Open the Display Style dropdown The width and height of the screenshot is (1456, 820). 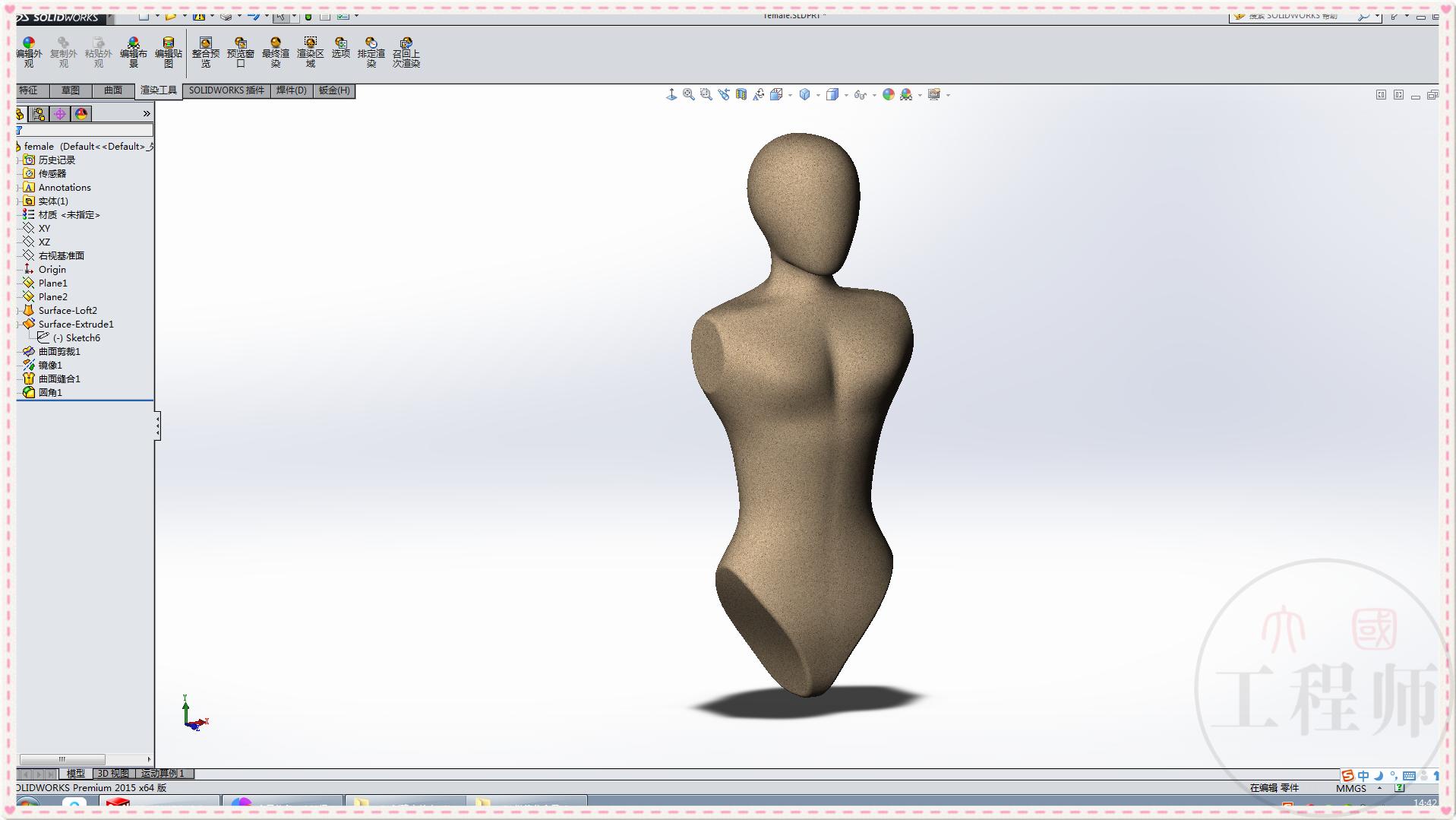[845, 94]
